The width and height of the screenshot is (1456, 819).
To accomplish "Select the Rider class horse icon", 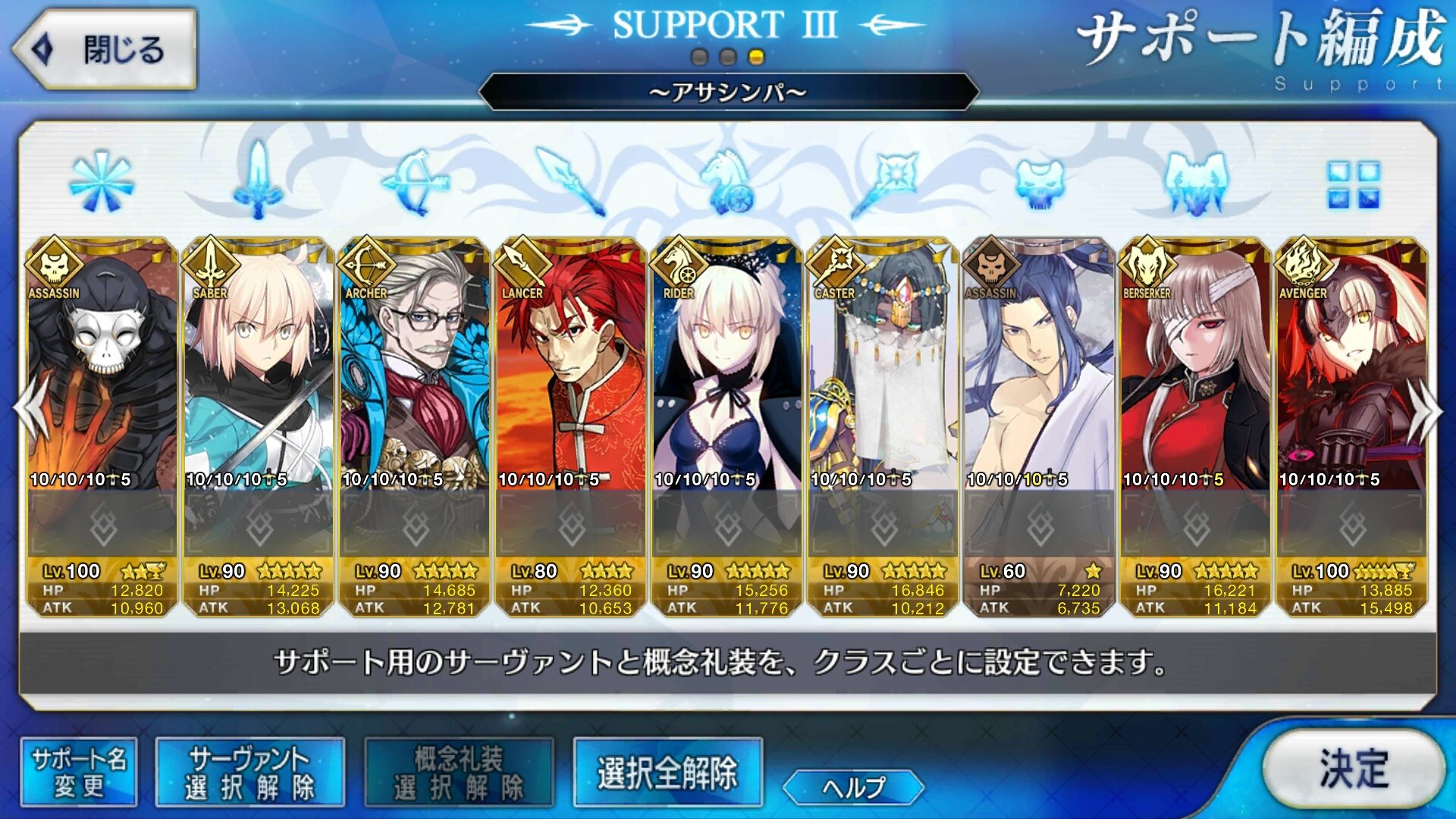I will click(x=727, y=182).
